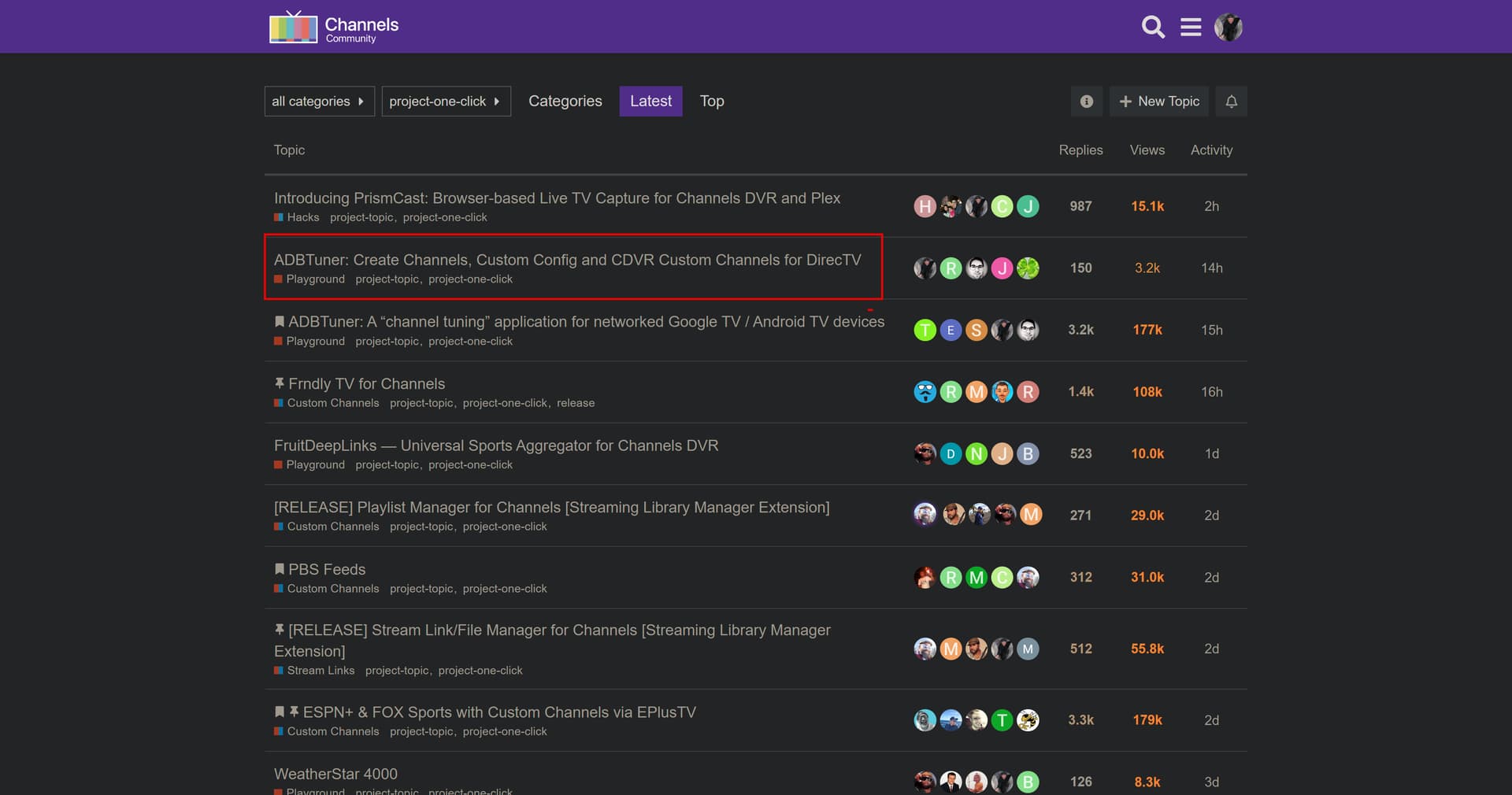Open the notification bell icon

[x=1231, y=102]
